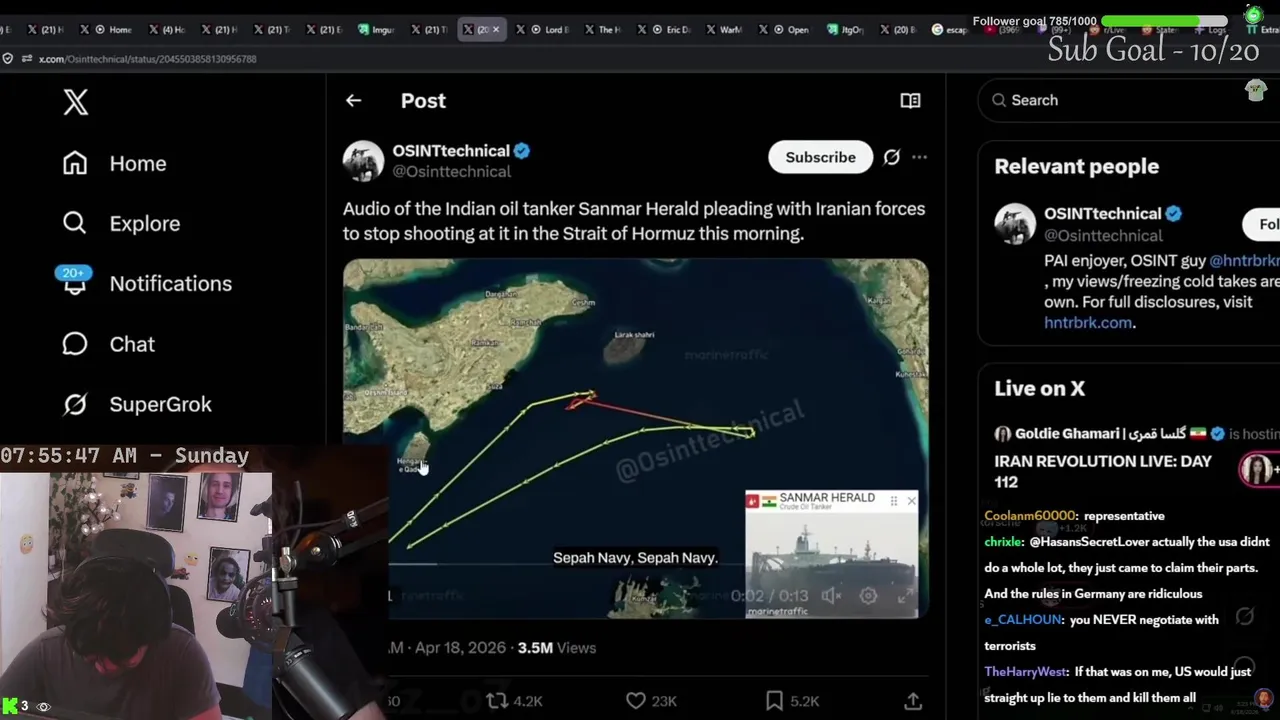The height and width of the screenshot is (720, 1280).
Task: Click chat username Coolanm60000
Action: pyautogui.click(x=1030, y=516)
